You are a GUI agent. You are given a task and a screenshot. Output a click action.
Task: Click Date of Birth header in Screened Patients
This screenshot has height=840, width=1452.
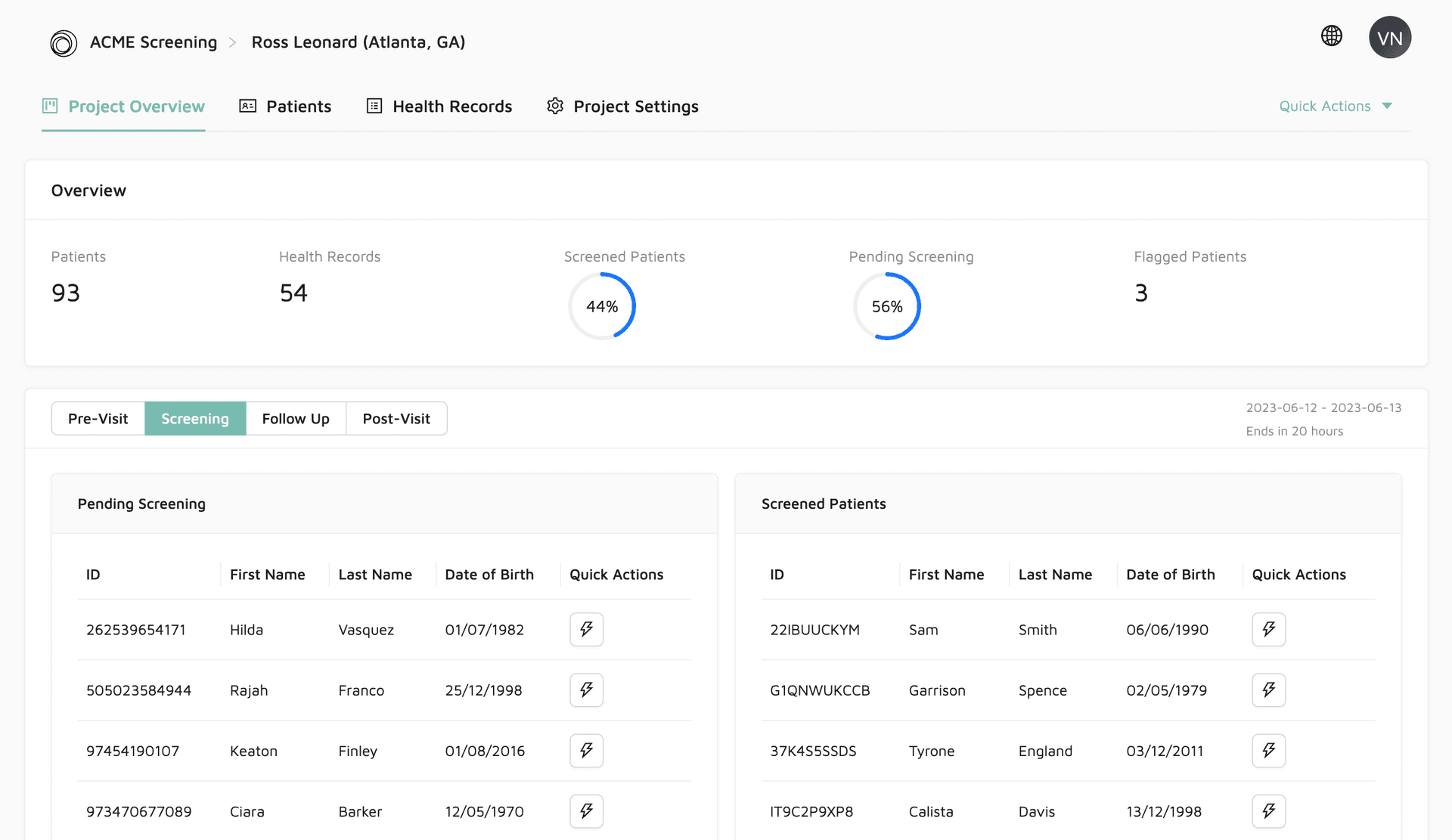point(1171,575)
